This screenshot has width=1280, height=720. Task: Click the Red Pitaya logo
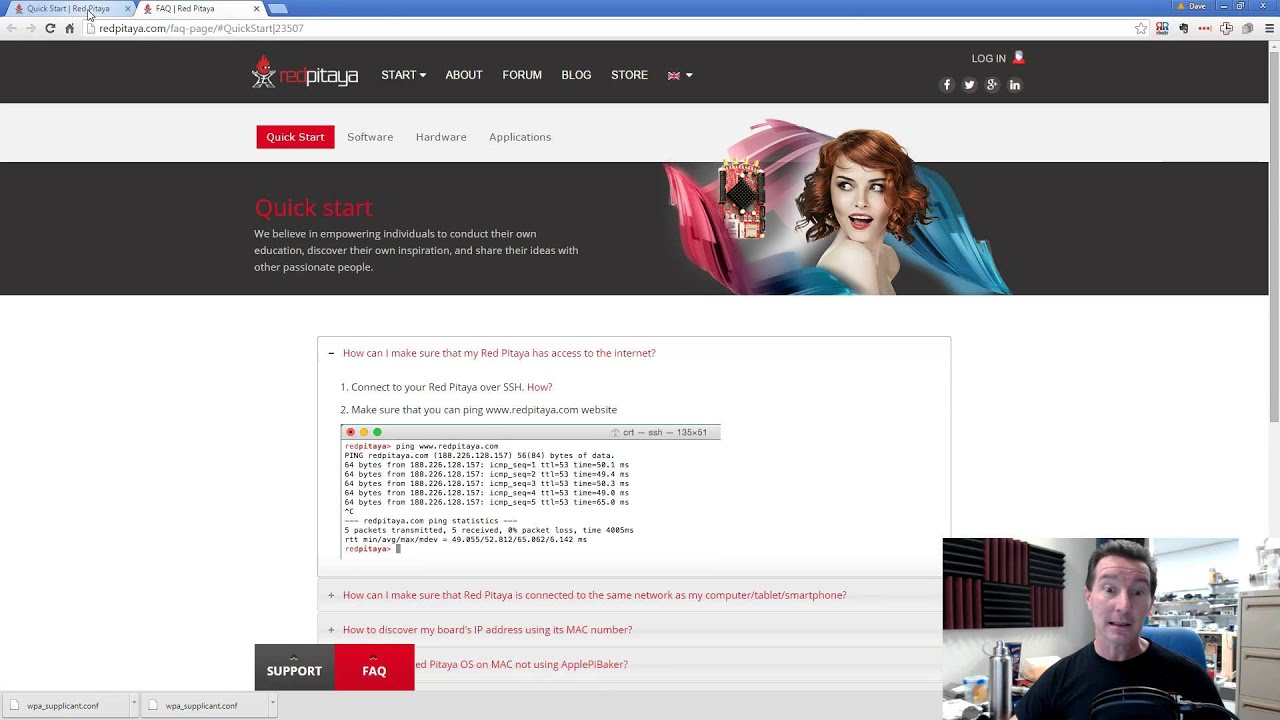pyautogui.click(x=305, y=74)
